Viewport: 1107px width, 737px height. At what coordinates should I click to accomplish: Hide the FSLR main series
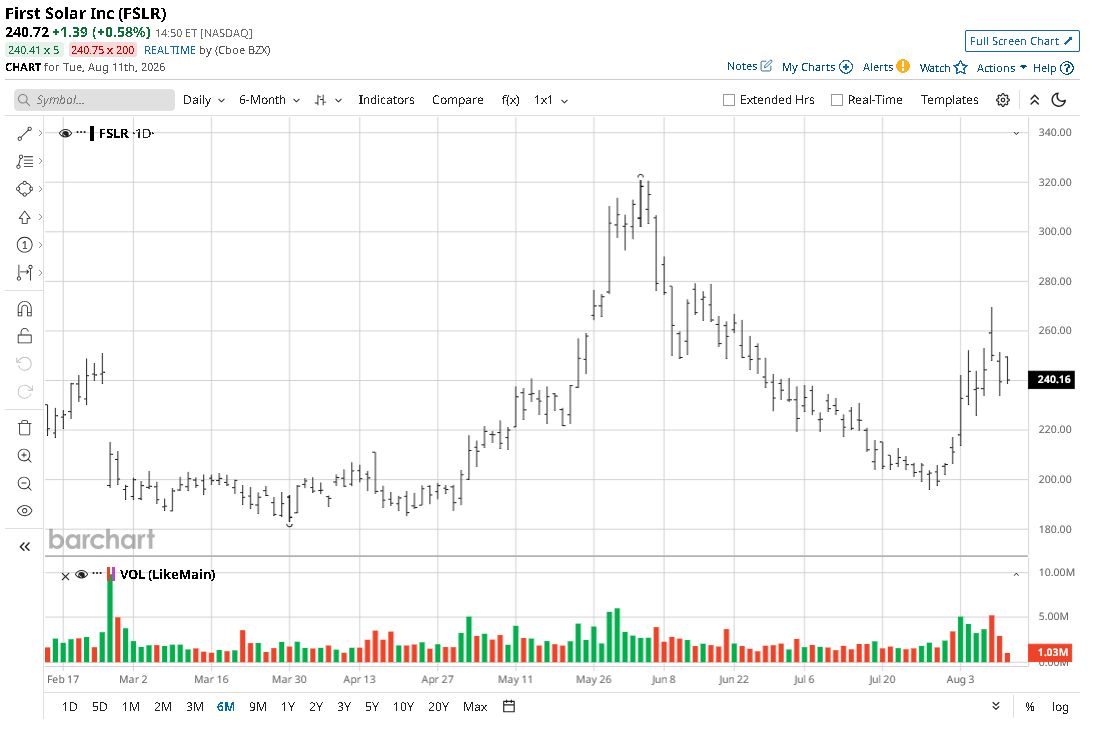pyautogui.click(x=65, y=133)
